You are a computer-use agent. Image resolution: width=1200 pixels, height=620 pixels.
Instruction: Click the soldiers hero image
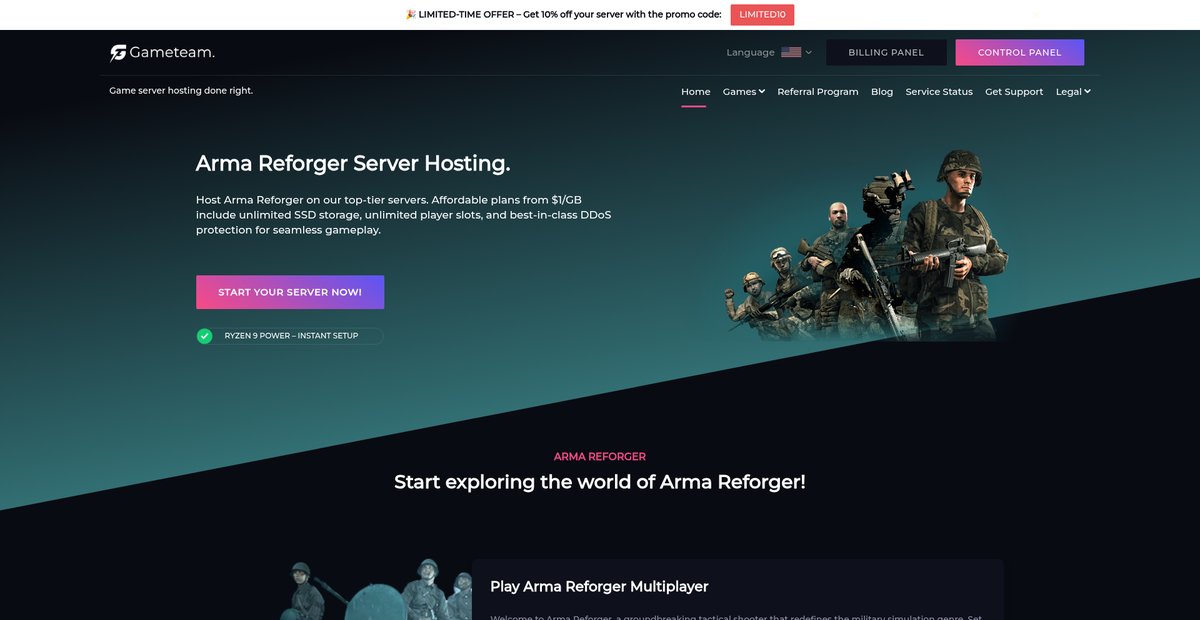(x=865, y=245)
